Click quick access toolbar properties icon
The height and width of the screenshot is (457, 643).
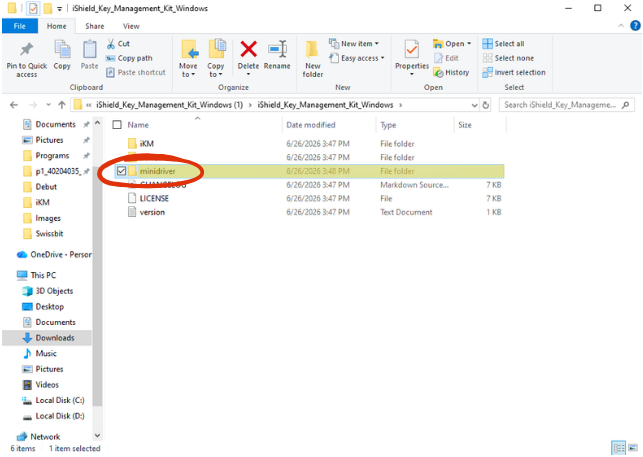(x=33, y=8)
